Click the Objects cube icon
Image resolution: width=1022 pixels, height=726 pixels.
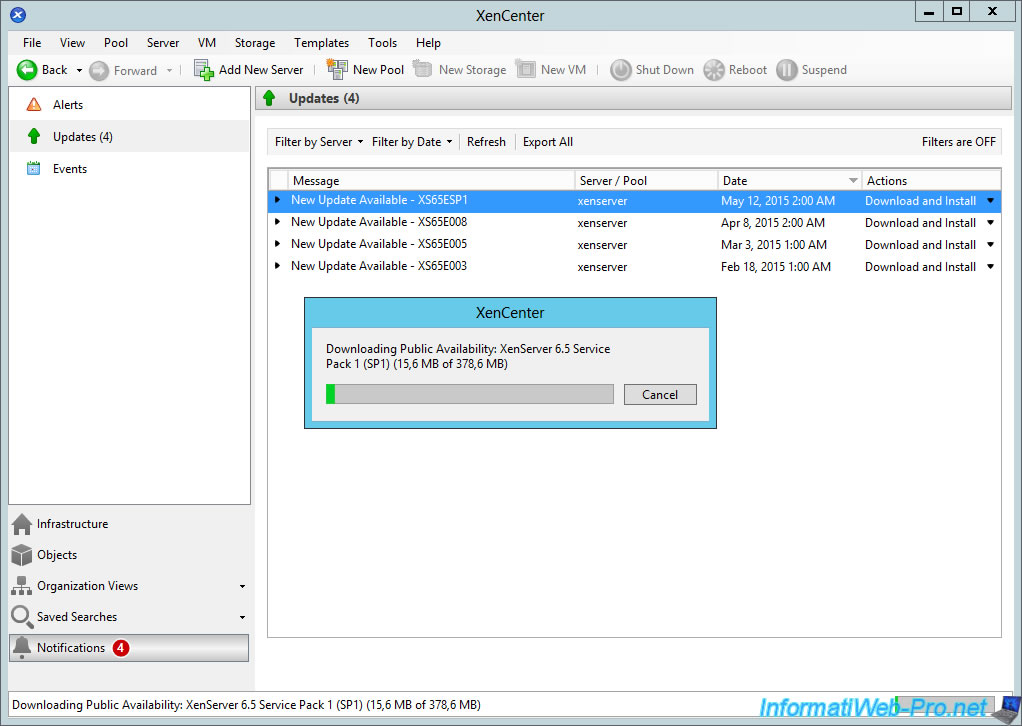(x=22, y=555)
